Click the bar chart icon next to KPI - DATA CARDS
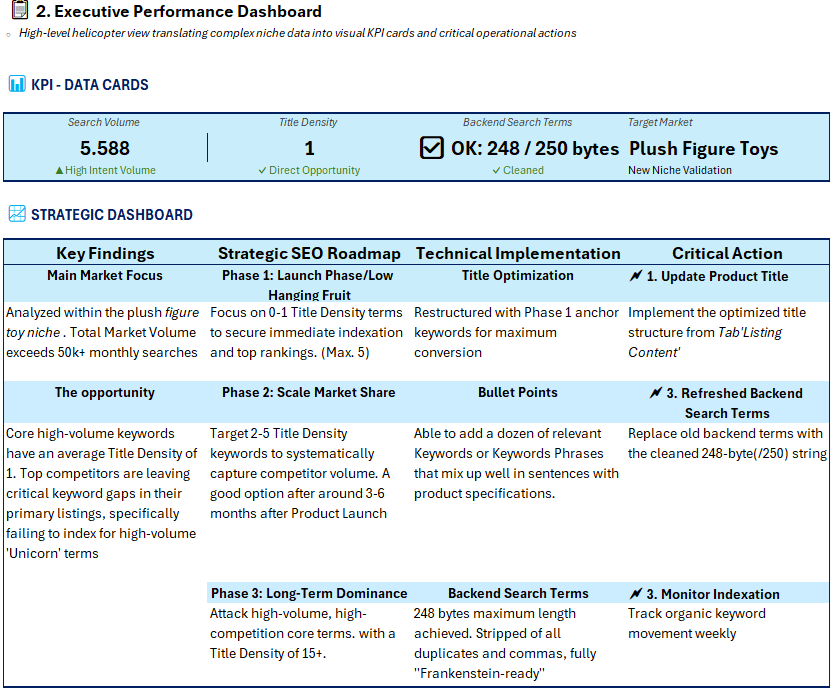834x690 pixels. coord(17,84)
